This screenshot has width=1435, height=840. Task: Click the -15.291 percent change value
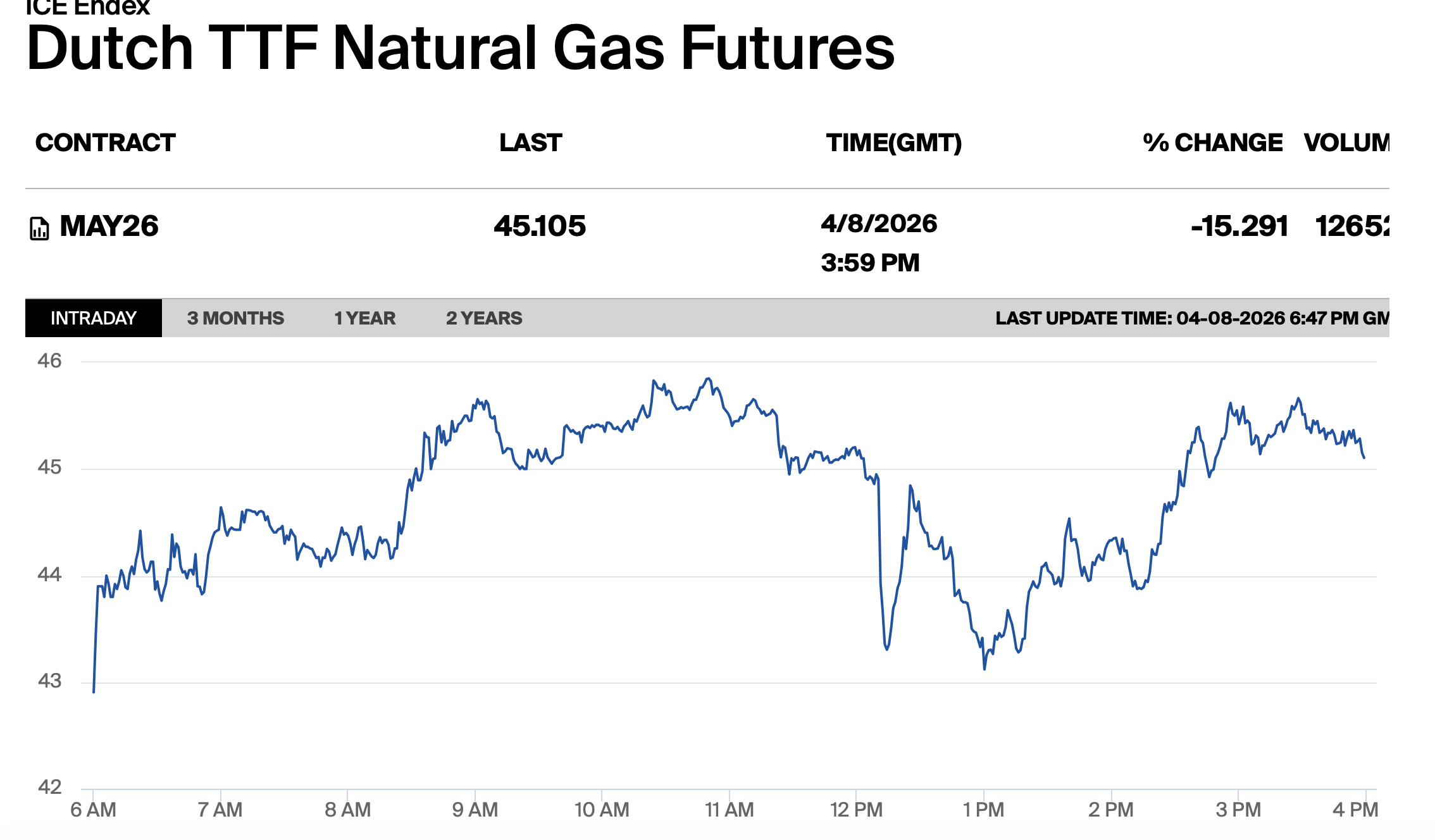pos(1239,226)
